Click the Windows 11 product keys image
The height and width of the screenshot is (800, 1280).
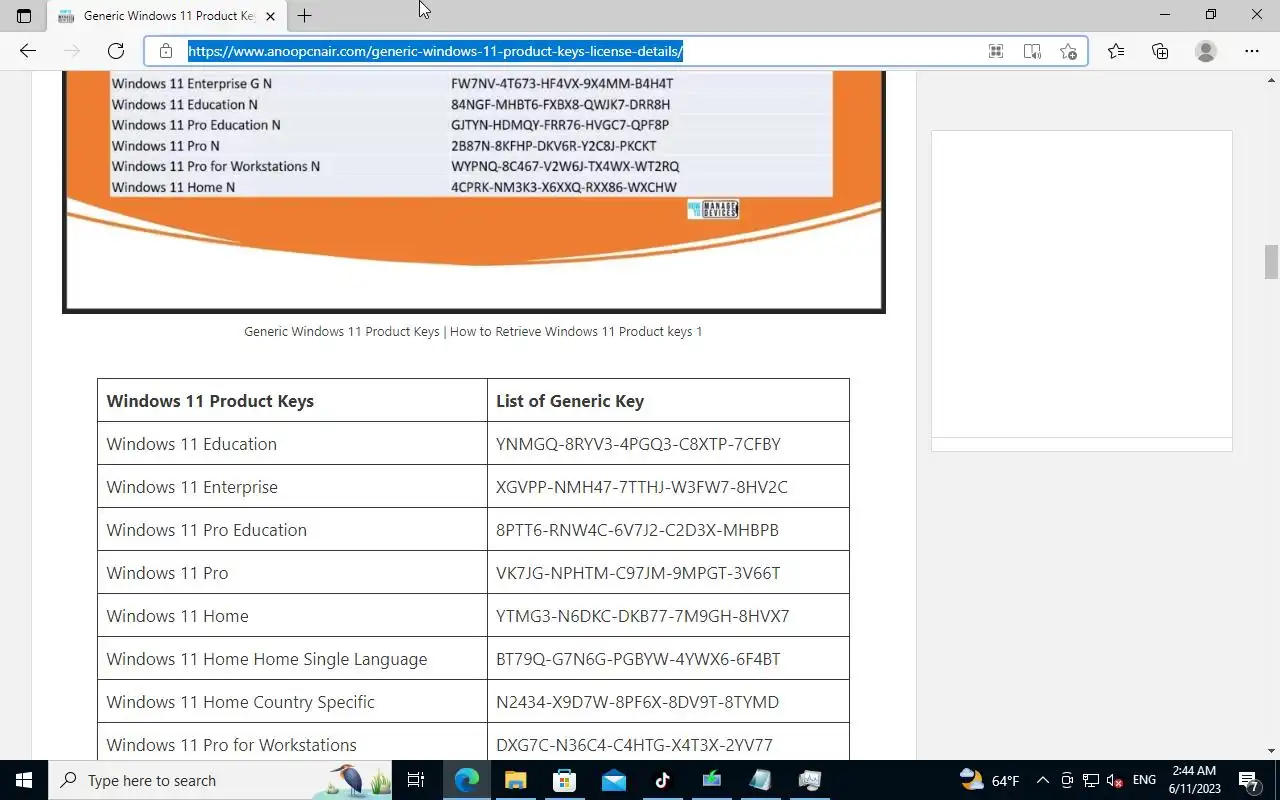click(474, 192)
